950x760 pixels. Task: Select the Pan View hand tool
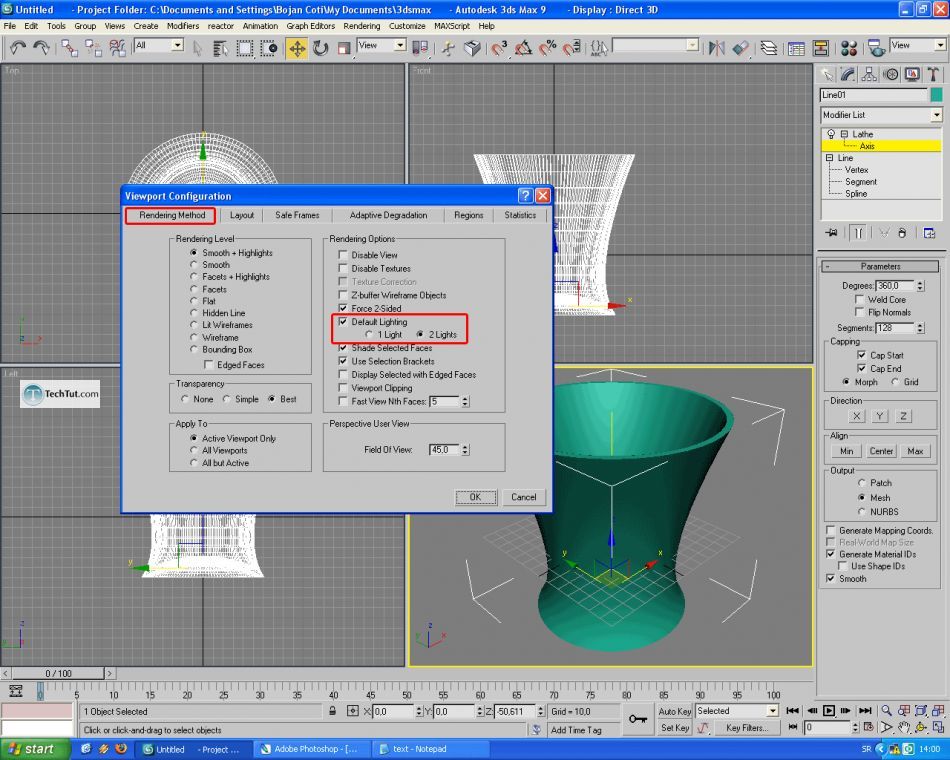pyautogui.click(x=904, y=728)
